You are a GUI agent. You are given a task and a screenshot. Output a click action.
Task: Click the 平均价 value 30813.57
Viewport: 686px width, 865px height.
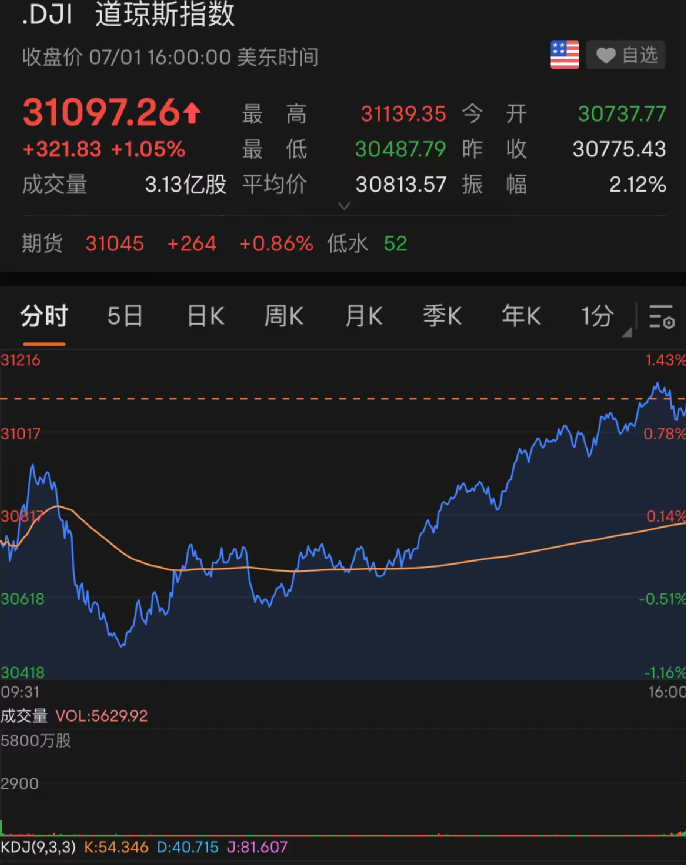401,184
